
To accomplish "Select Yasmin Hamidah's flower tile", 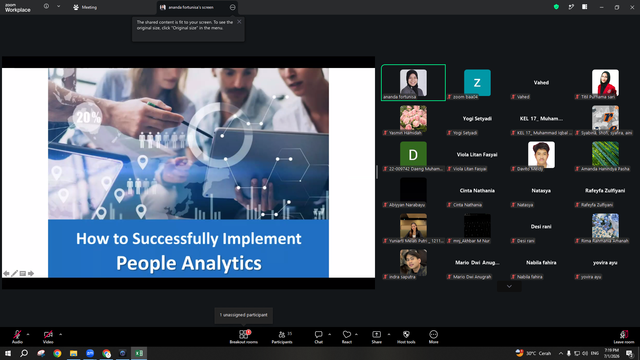I will [x=413, y=118].
